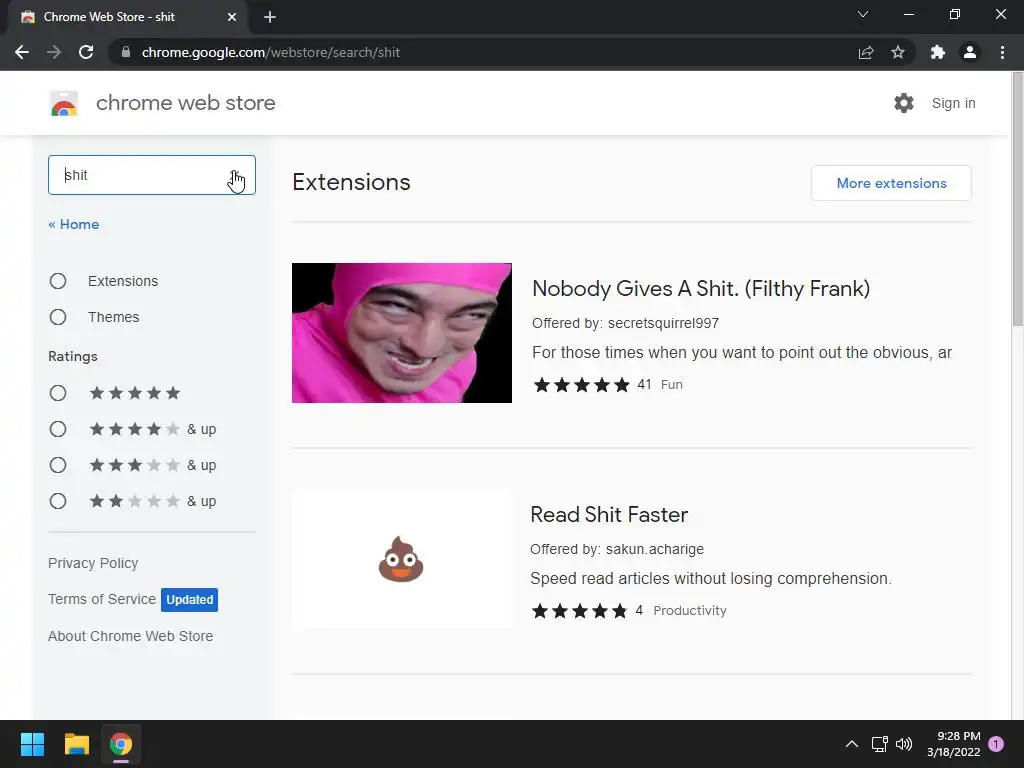Open volume control tray icon
The height and width of the screenshot is (768, 1024).
[x=904, y=744]
